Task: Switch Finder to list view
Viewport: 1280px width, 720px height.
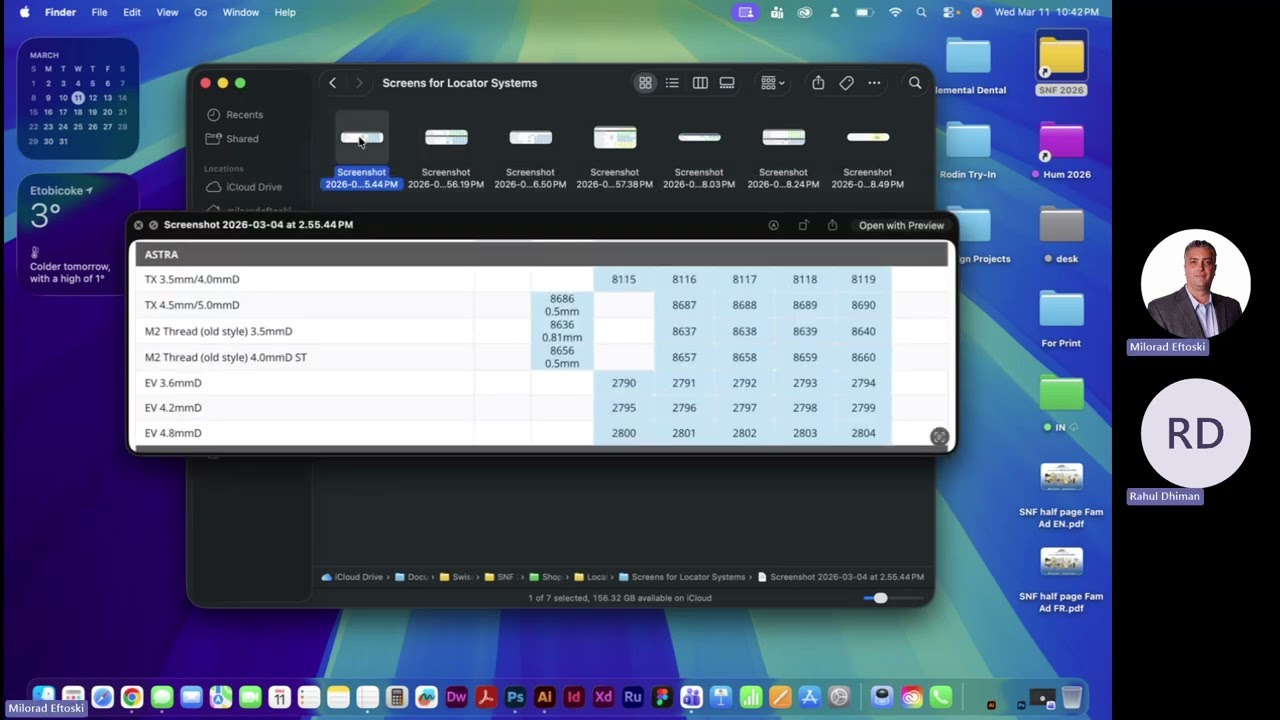Action: (672, 83)
